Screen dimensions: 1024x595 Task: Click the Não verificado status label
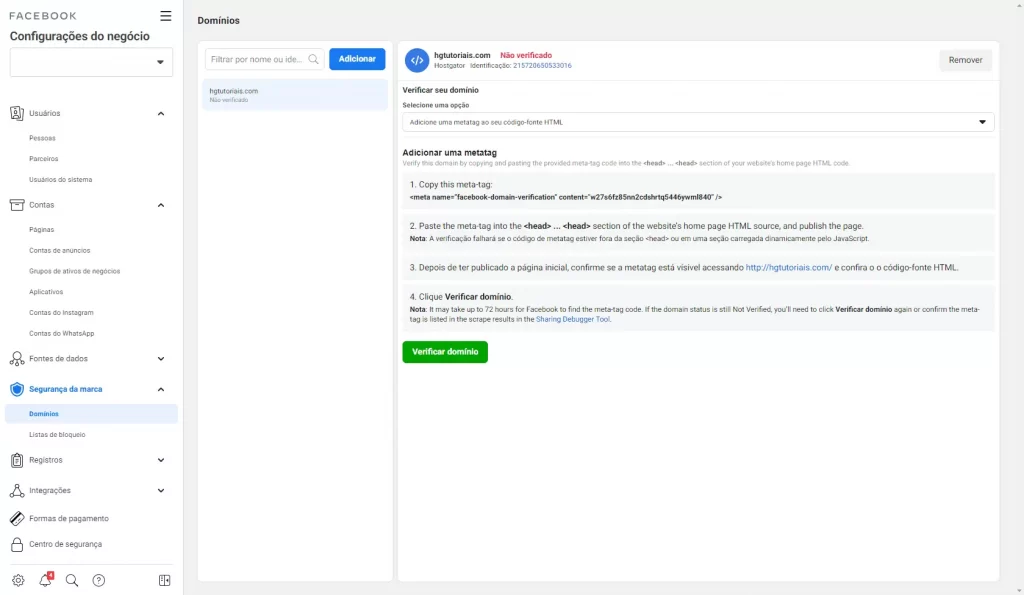[526, 56]
